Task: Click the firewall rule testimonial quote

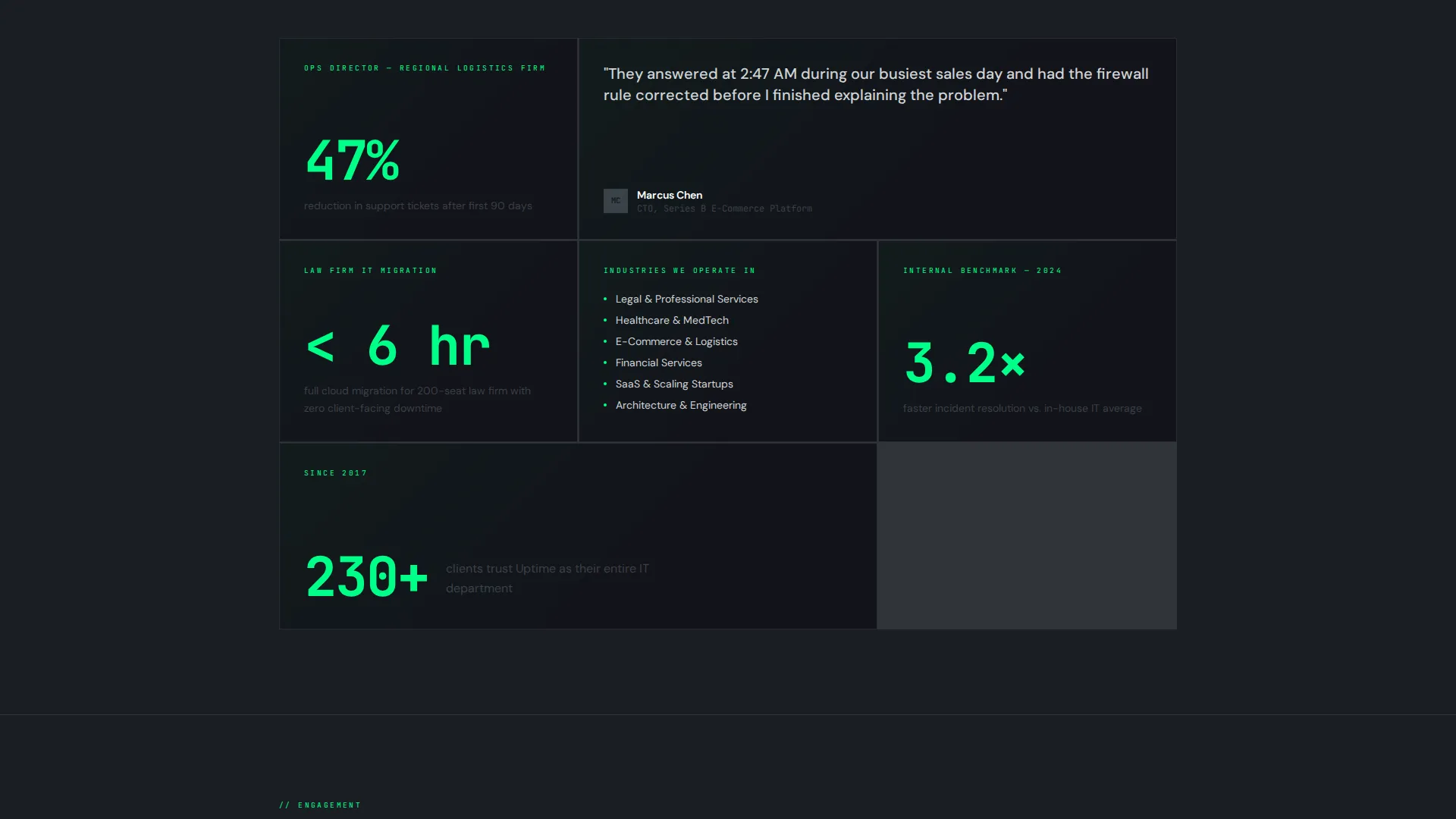Action: click(x=876, y=84)
